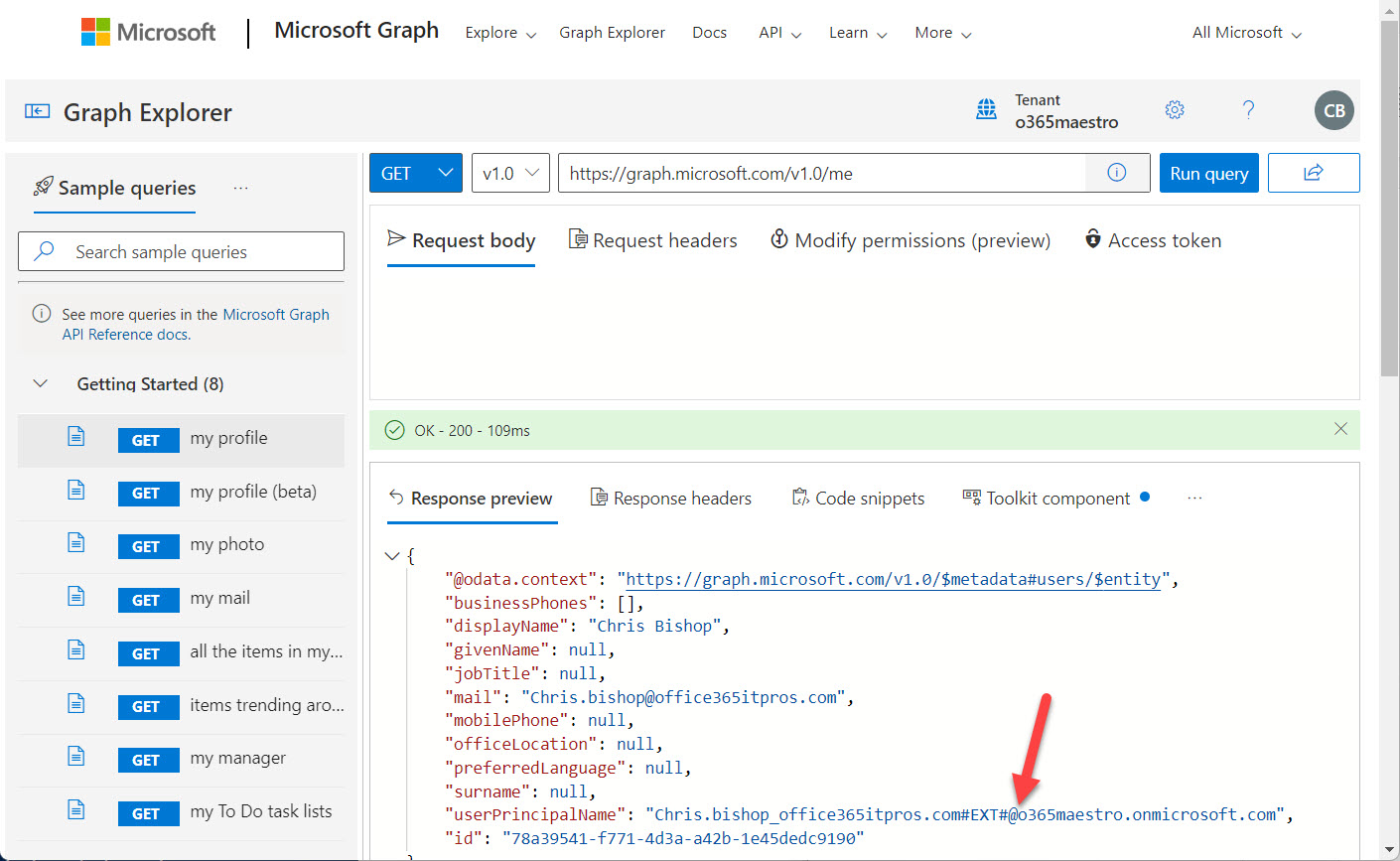The image size is (1400, 861).
Task: Click the info icon in the URL bar
Action: pyautogui.click(x=1117, y=173)
